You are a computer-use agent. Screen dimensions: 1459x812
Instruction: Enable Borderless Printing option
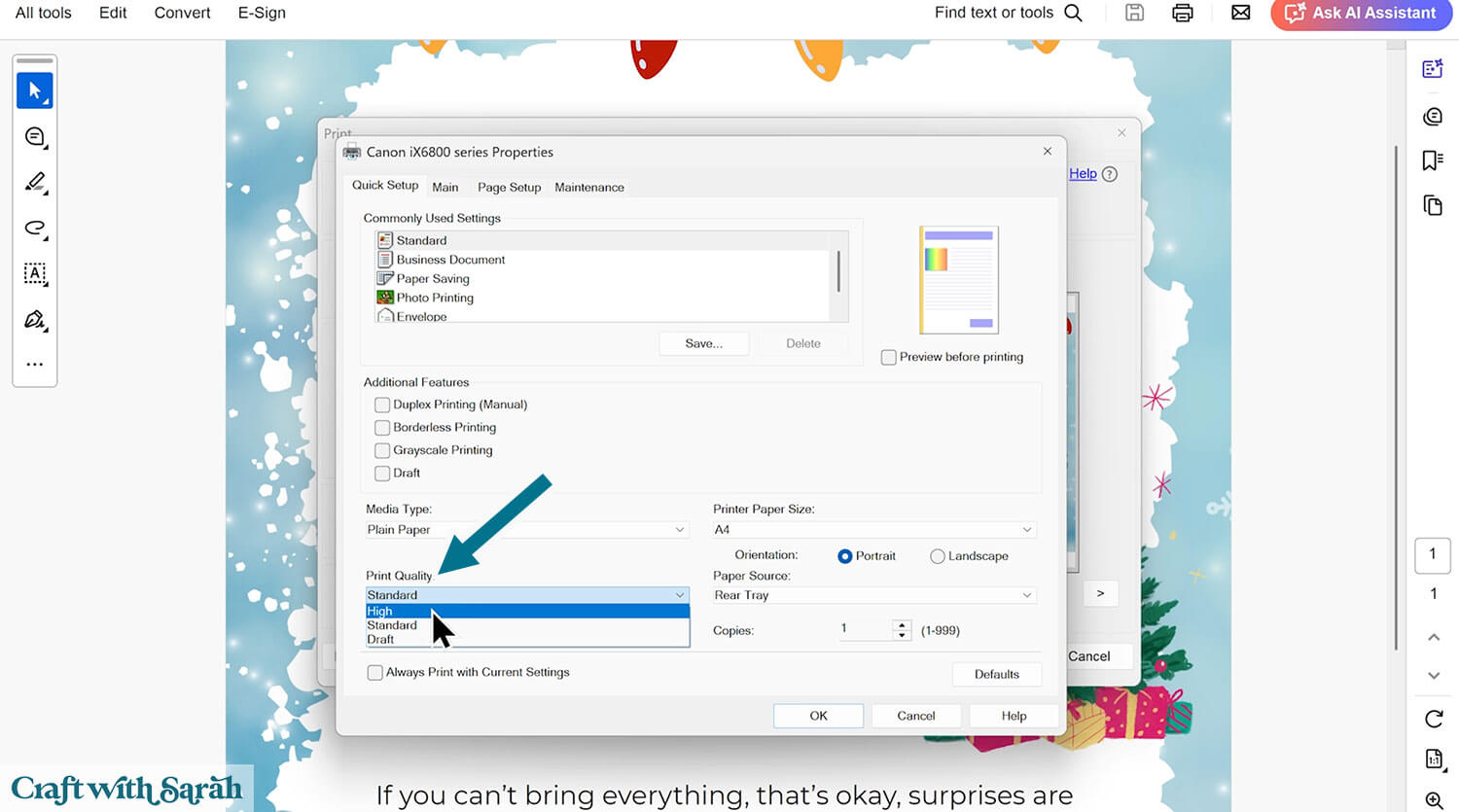point(382,427)
